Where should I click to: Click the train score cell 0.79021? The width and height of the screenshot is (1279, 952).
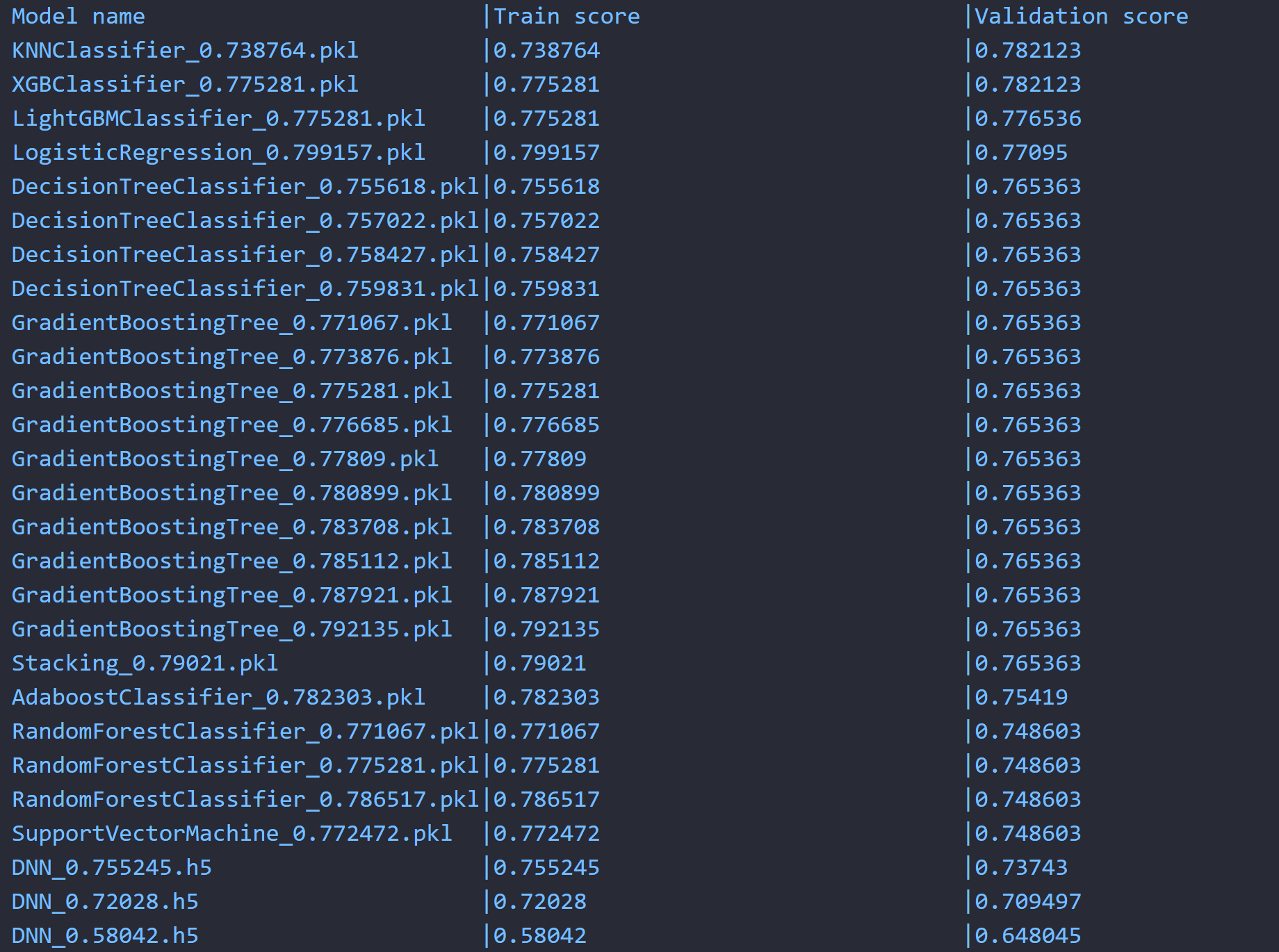tap(540, 664)
